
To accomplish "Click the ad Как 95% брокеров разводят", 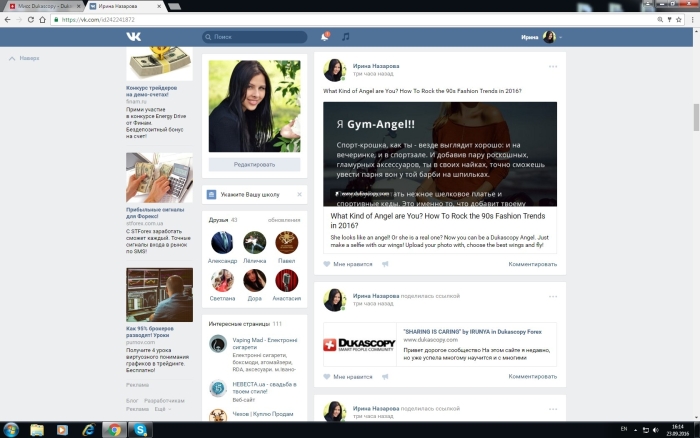I will (150, 332).
